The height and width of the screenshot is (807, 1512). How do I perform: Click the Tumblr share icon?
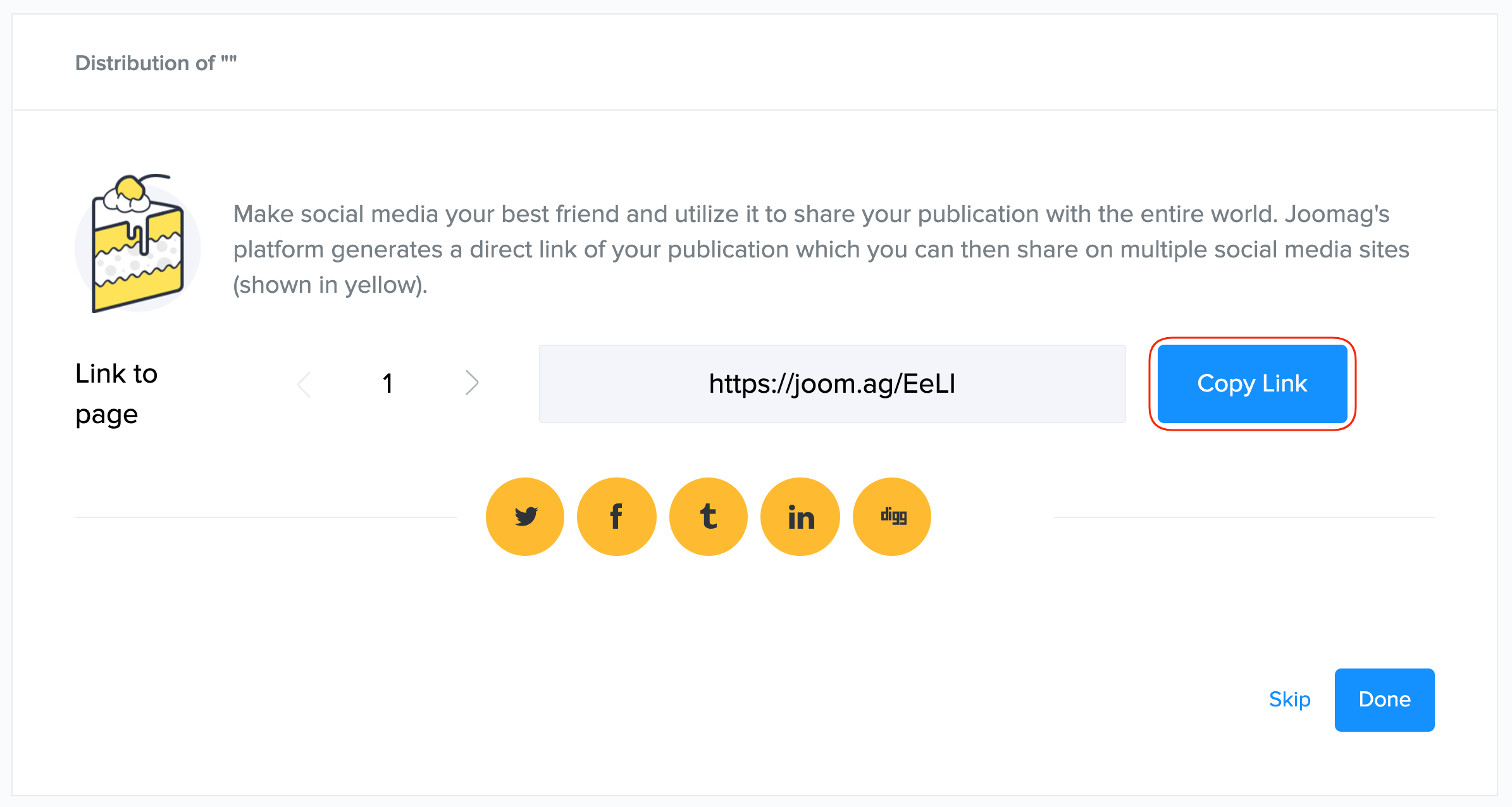(x=708, y=516)
